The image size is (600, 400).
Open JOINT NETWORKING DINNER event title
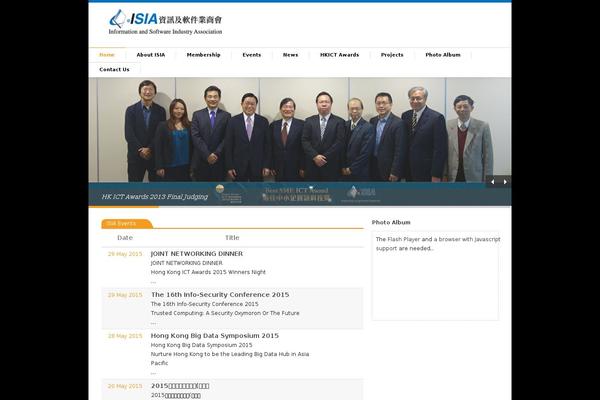pyautogui.click(x=197, y=254)
